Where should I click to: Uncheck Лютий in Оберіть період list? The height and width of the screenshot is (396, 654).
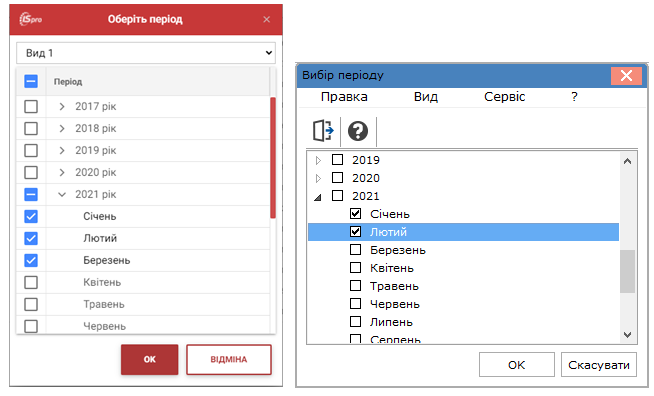(31, 239)
